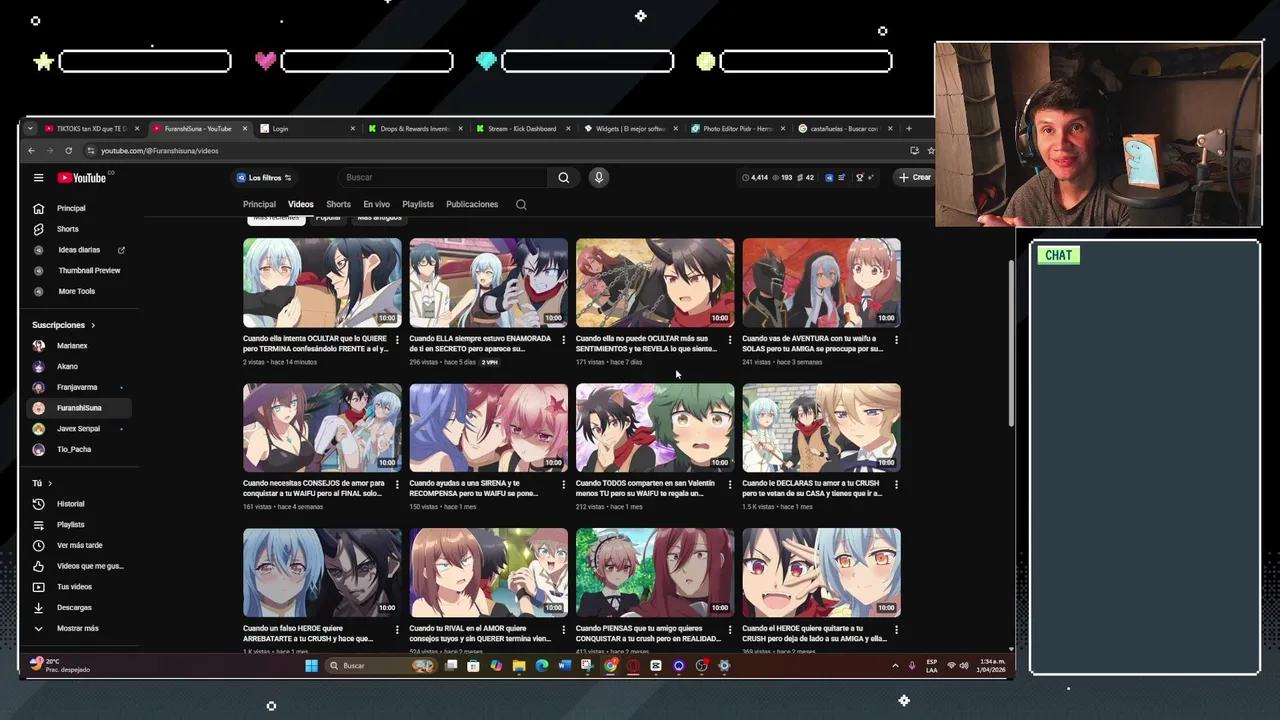Run the search with the magnifier button

564,178
